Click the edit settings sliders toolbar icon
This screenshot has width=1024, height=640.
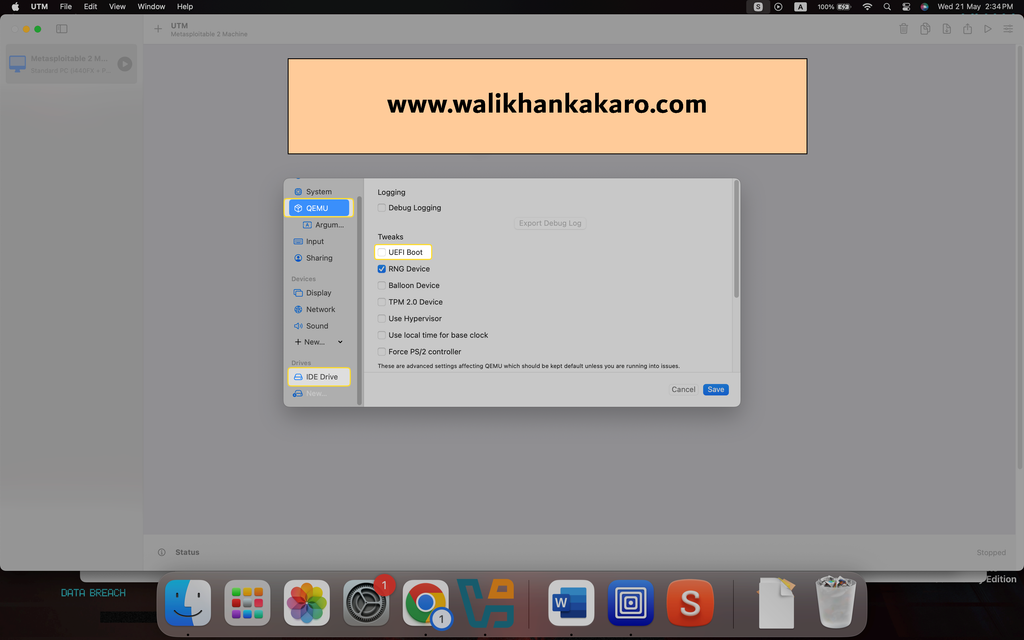[x=1008, y=29]
